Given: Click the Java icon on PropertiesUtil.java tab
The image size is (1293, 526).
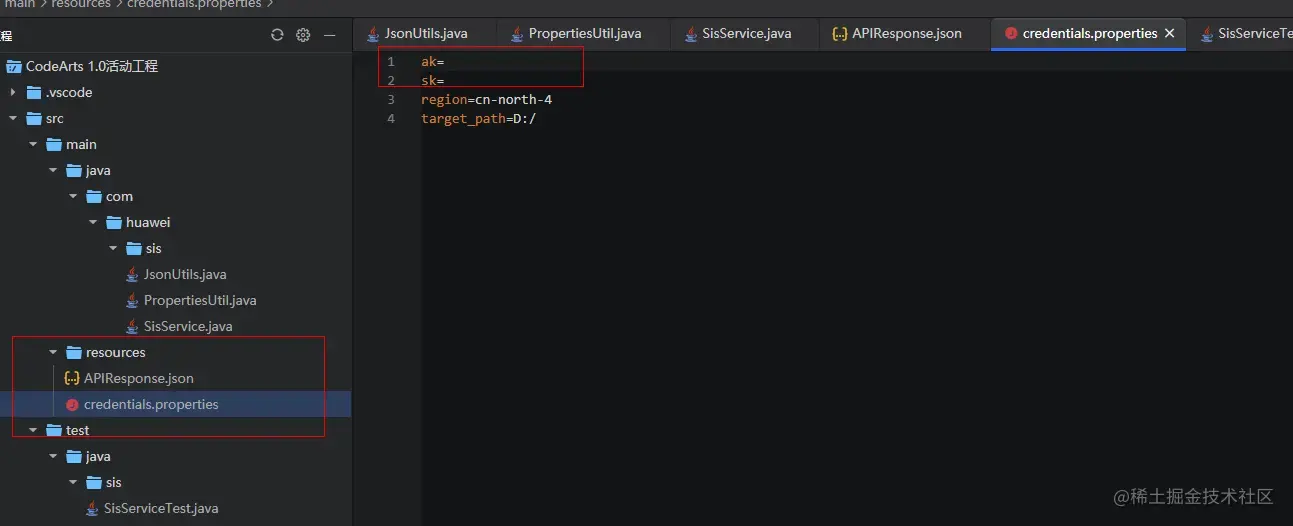Looking at the screenshot, I should pos(517,34).
